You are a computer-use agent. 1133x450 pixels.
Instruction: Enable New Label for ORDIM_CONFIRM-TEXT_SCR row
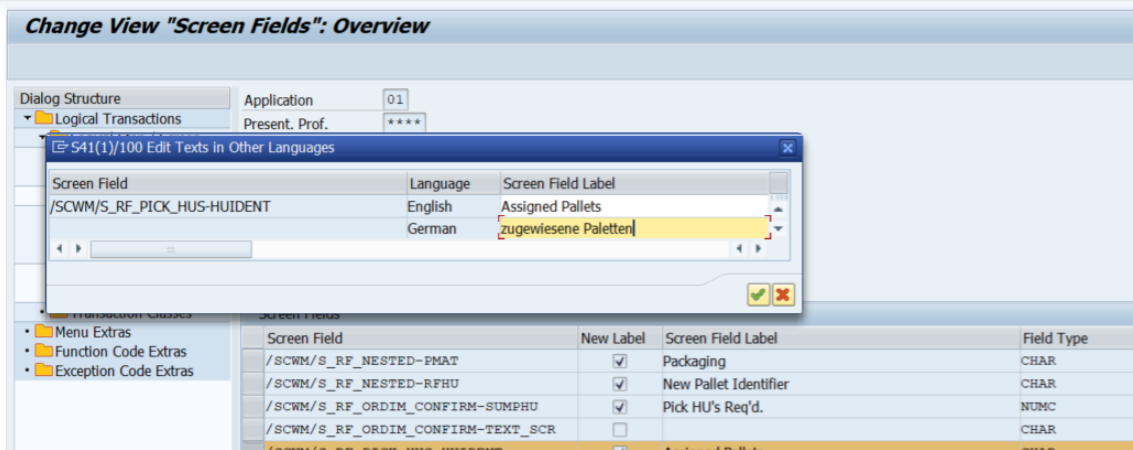click(619, 429)
